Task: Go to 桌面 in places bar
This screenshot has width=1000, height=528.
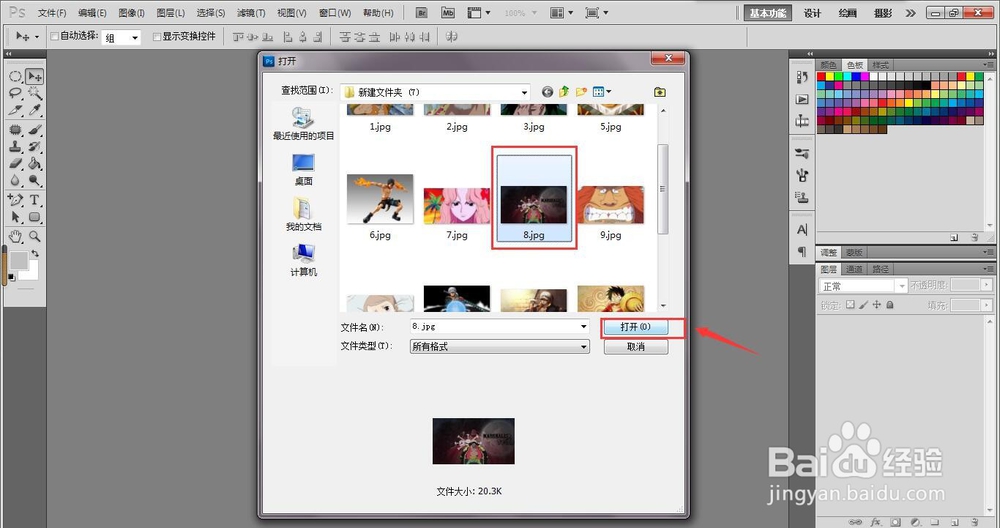Action: pyautogui.click(x=304, y=169)
